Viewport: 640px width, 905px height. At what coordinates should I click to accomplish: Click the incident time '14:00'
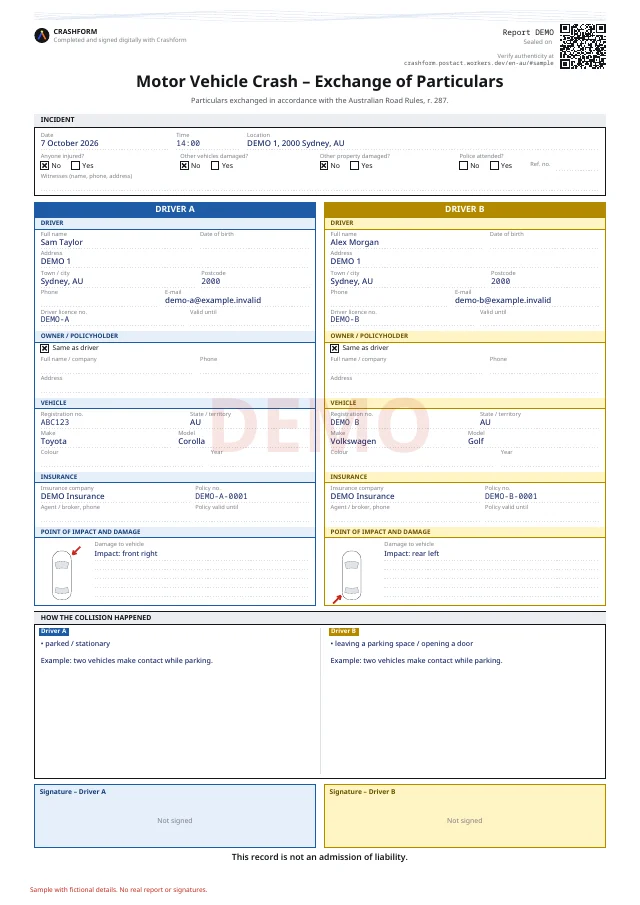(x=188, y=143)
